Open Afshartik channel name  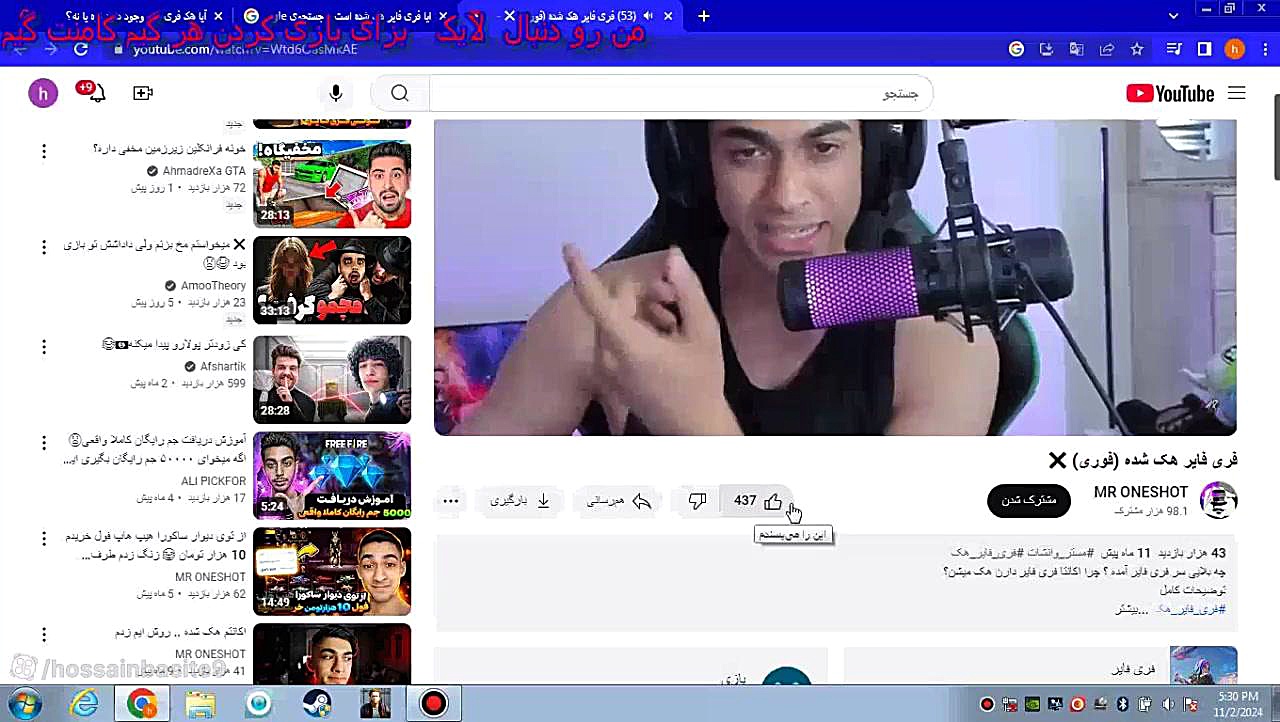222,367
